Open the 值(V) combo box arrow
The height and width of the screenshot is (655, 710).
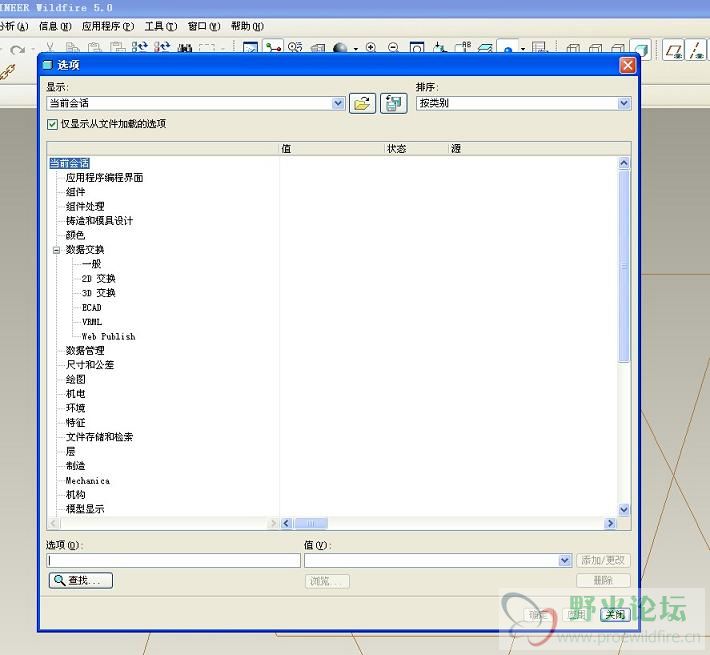564,560
